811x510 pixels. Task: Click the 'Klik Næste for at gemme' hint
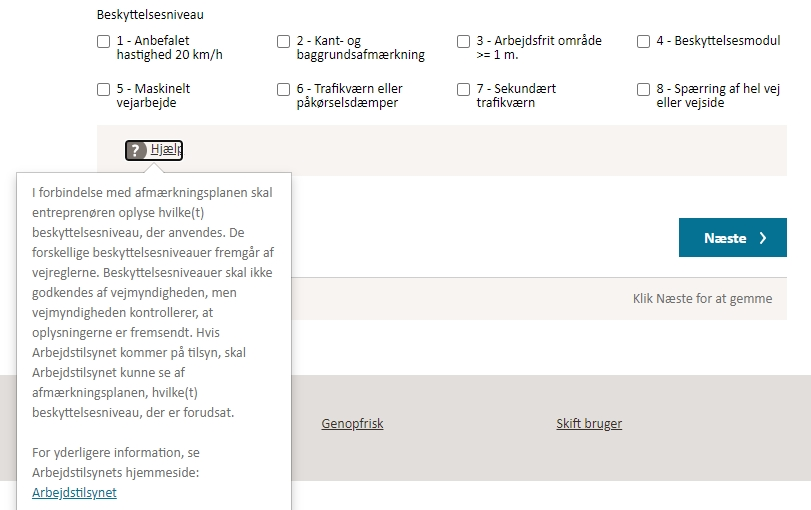tap(702, 299)
